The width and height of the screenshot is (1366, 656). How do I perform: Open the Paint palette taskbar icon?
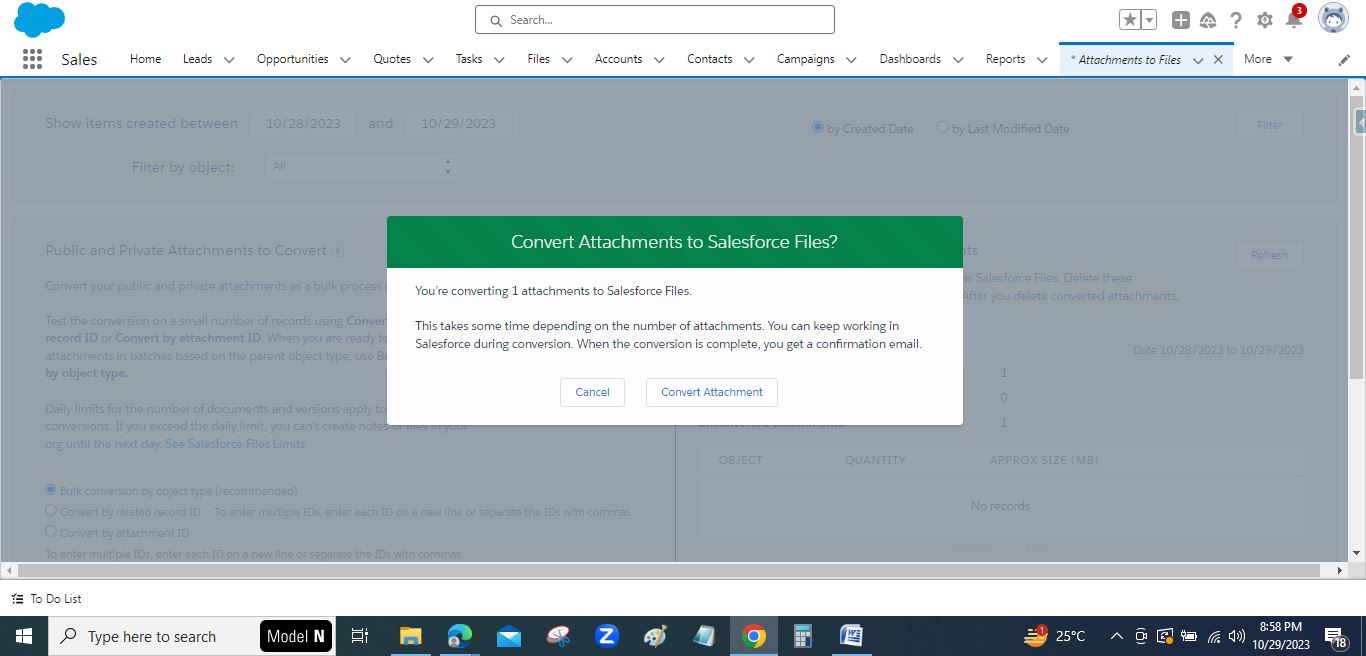click(x=655, y=636)
